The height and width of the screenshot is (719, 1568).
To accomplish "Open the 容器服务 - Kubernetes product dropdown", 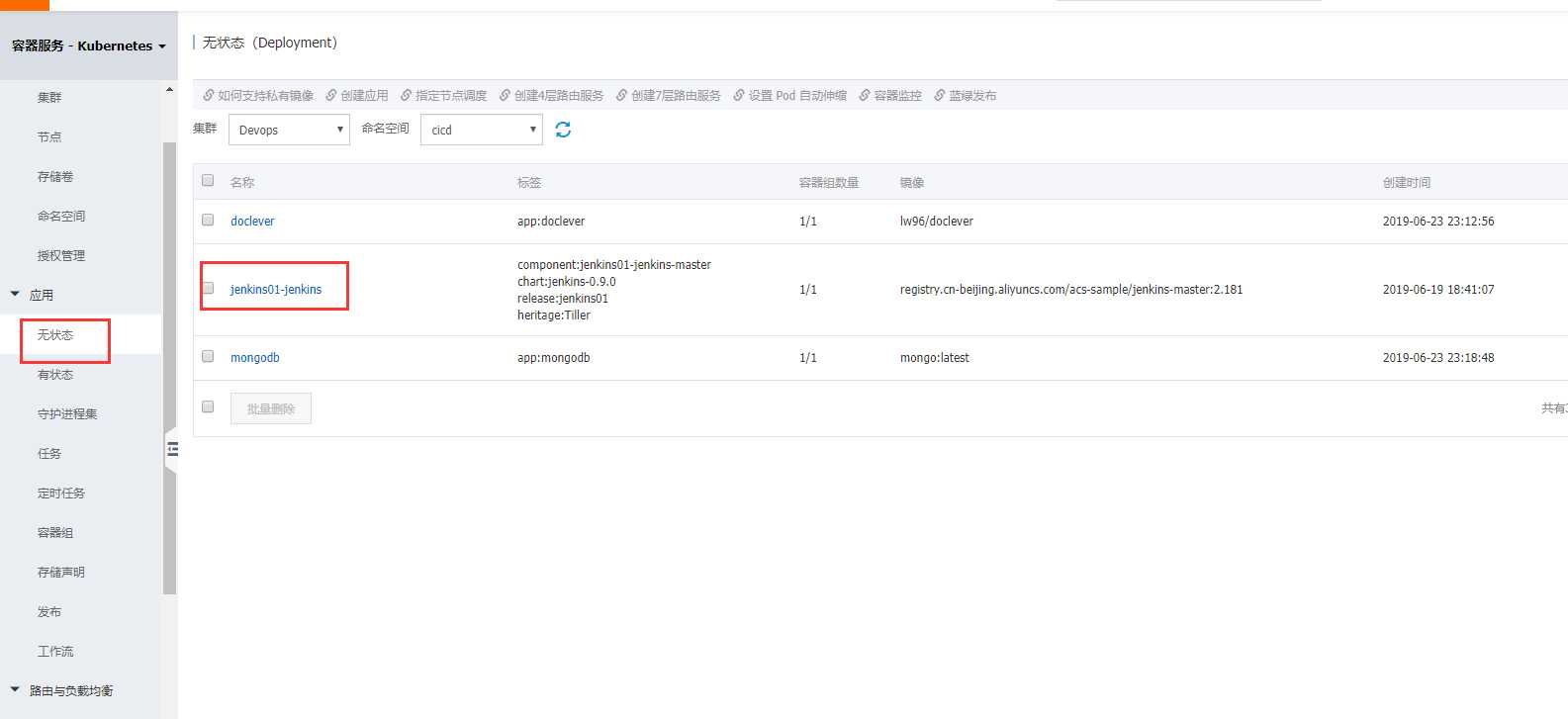I will pos(89,45).
